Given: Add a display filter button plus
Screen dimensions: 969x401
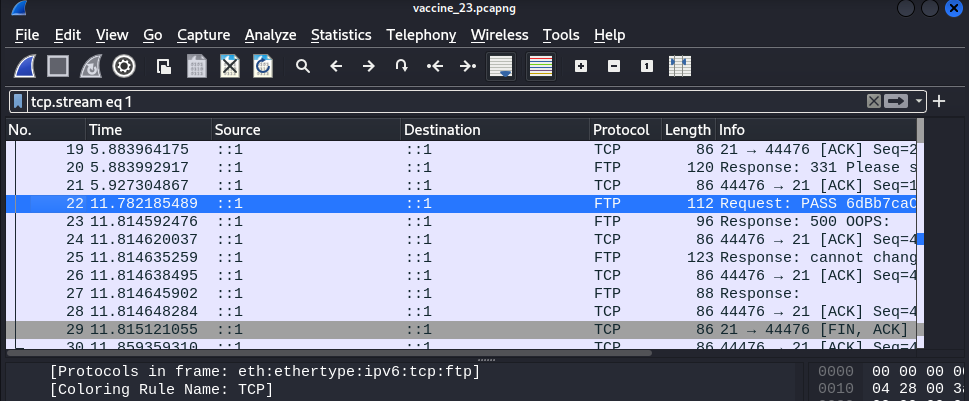Looking at the screenshot, I should 939,101.
